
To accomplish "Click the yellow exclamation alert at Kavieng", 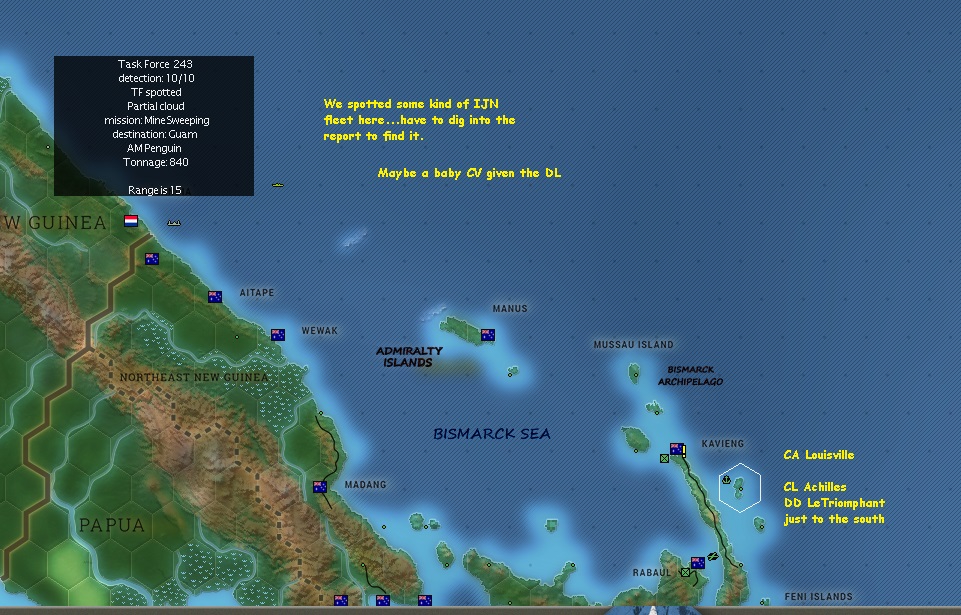I will pyautogui.click(x=684, y=451).
